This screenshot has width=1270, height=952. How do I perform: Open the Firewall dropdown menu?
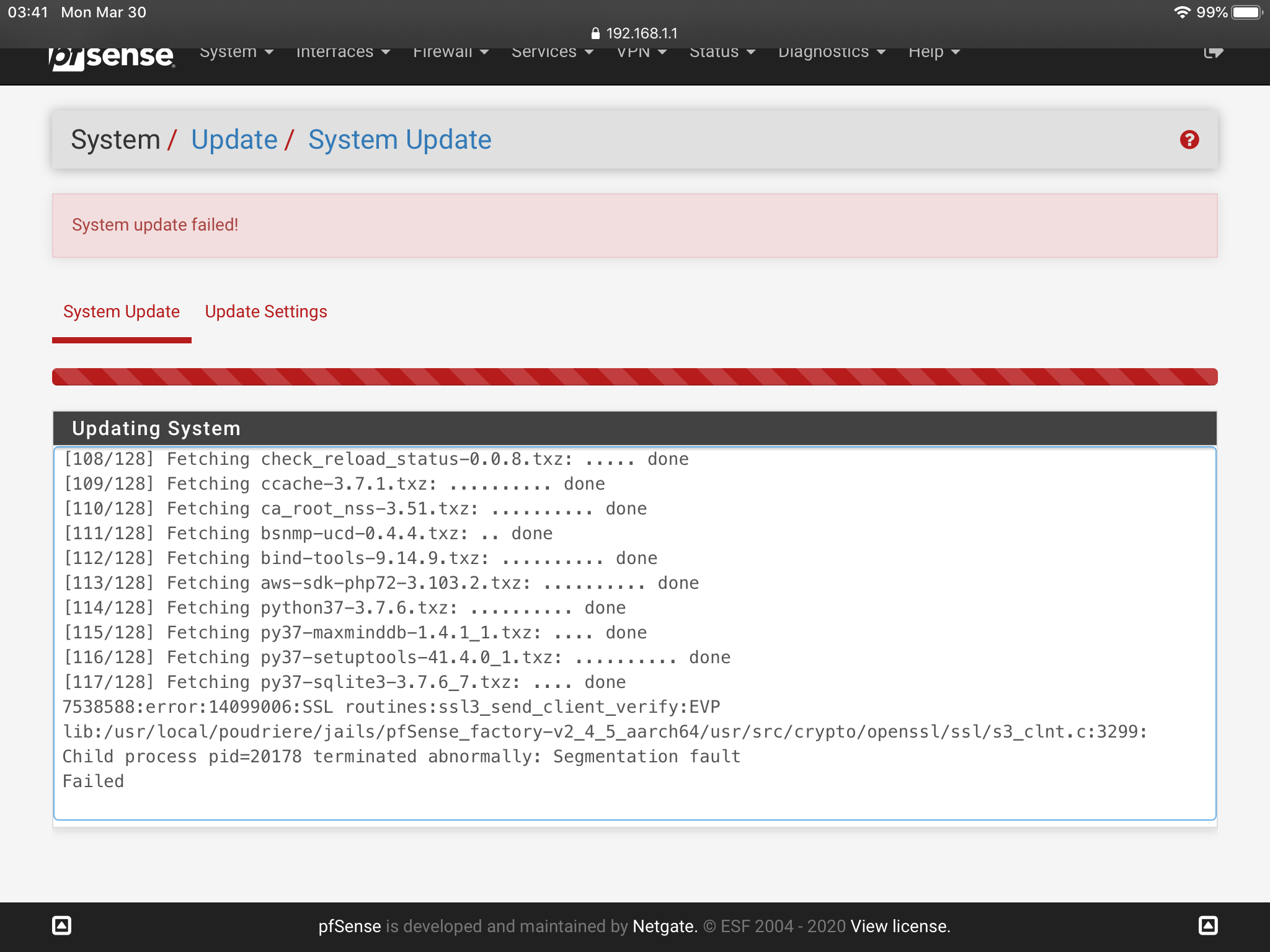click(x=450, y=53)
